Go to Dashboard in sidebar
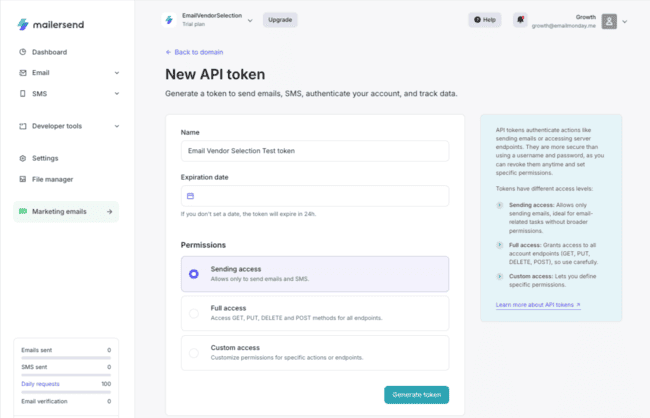The width and height of the screenshot is (650, 418). pos(49,52)
